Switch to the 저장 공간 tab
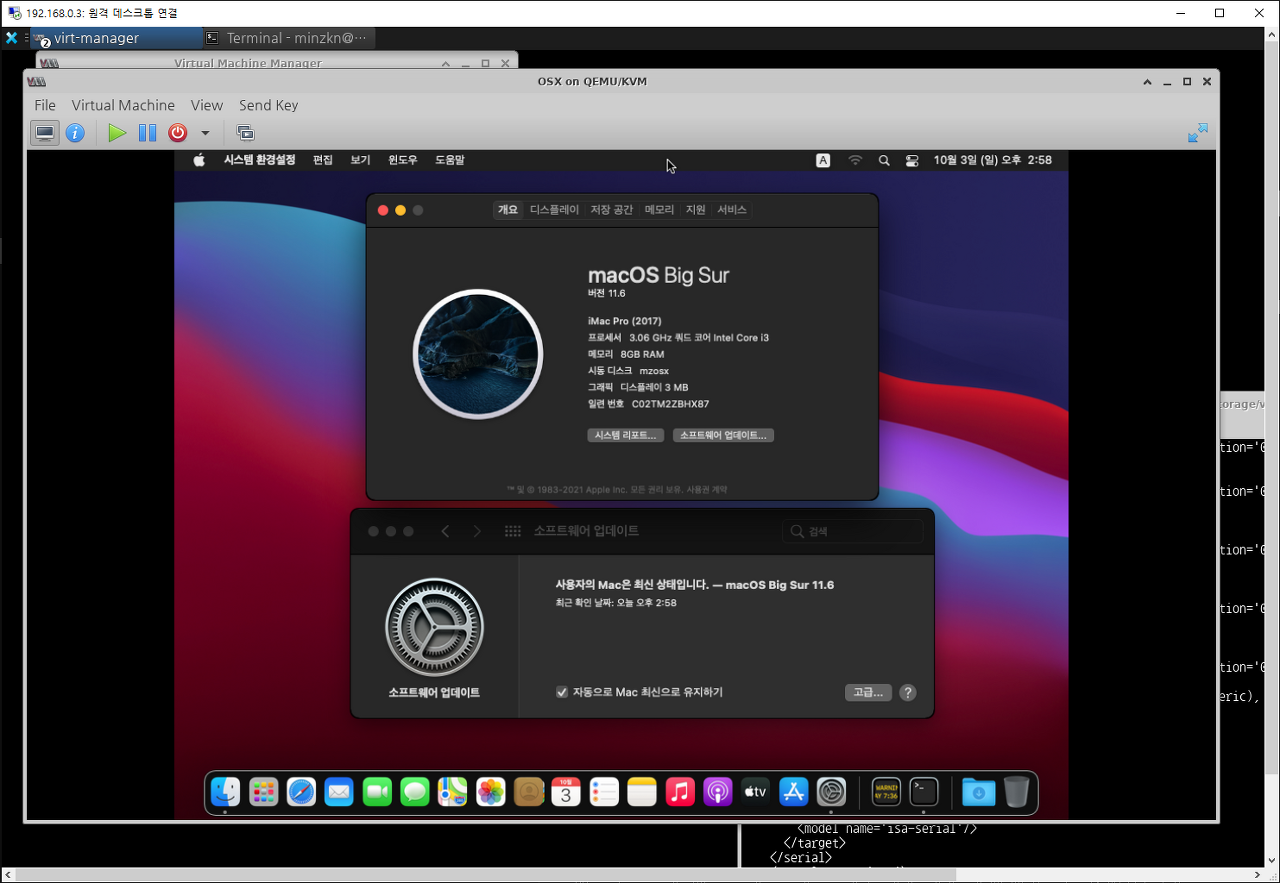 (x=611, y=210)
